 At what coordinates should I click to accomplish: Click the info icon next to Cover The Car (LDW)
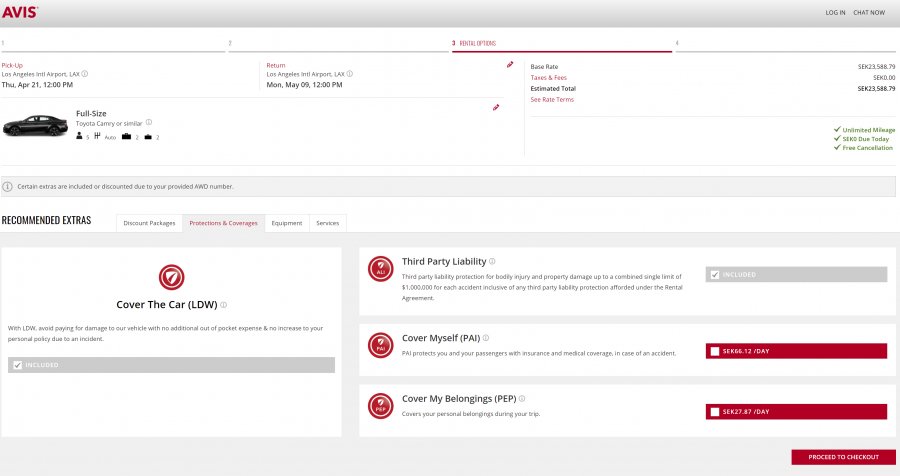[224, 305]
